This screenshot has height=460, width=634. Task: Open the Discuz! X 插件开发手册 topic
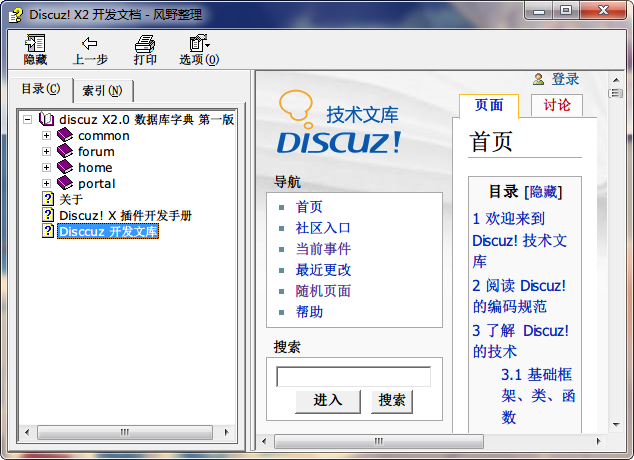125,215
